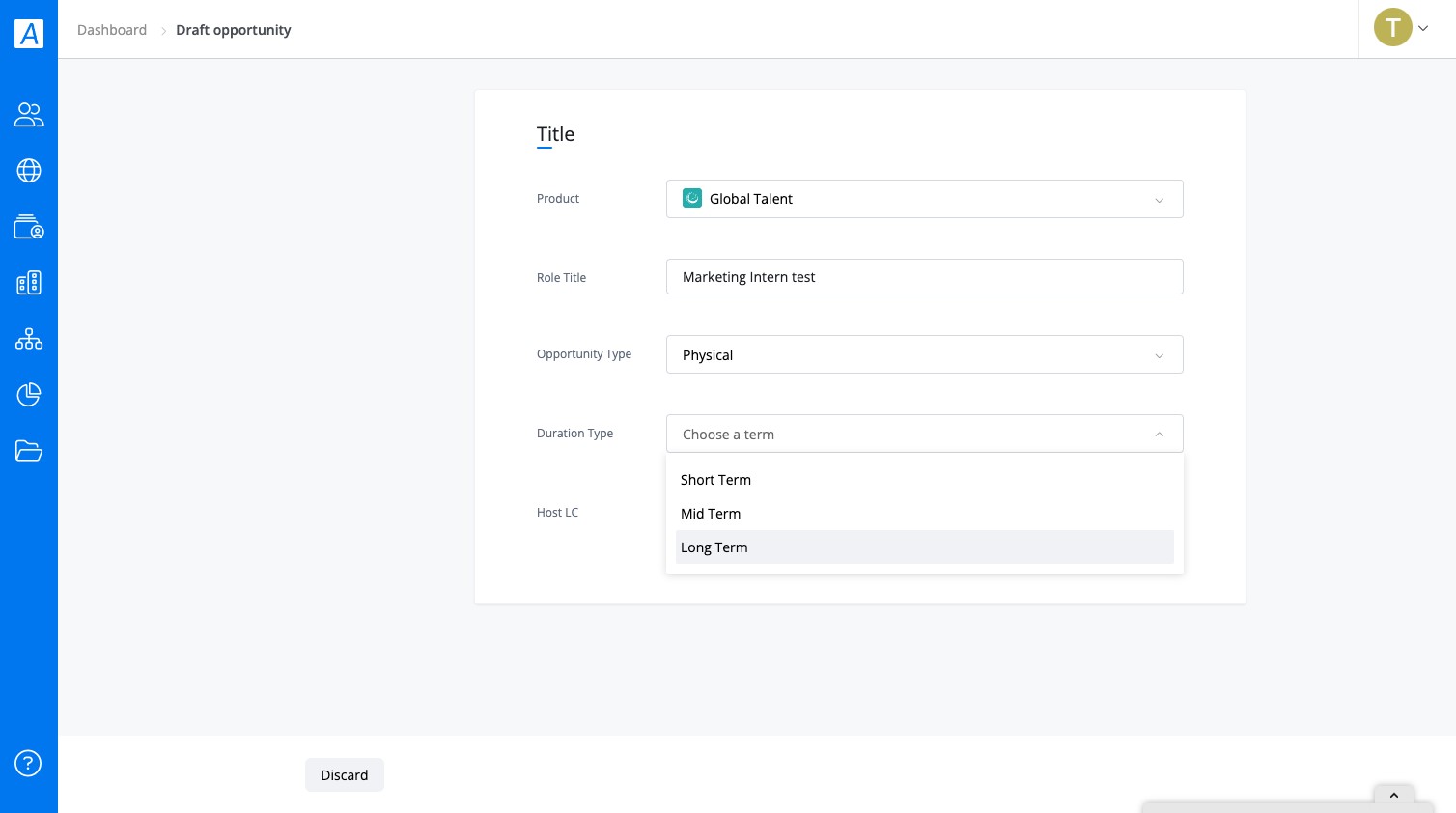Click the Role Title field label
Image resolution: width=1456 pixels, height=813 pixels.
click(561, 278)
